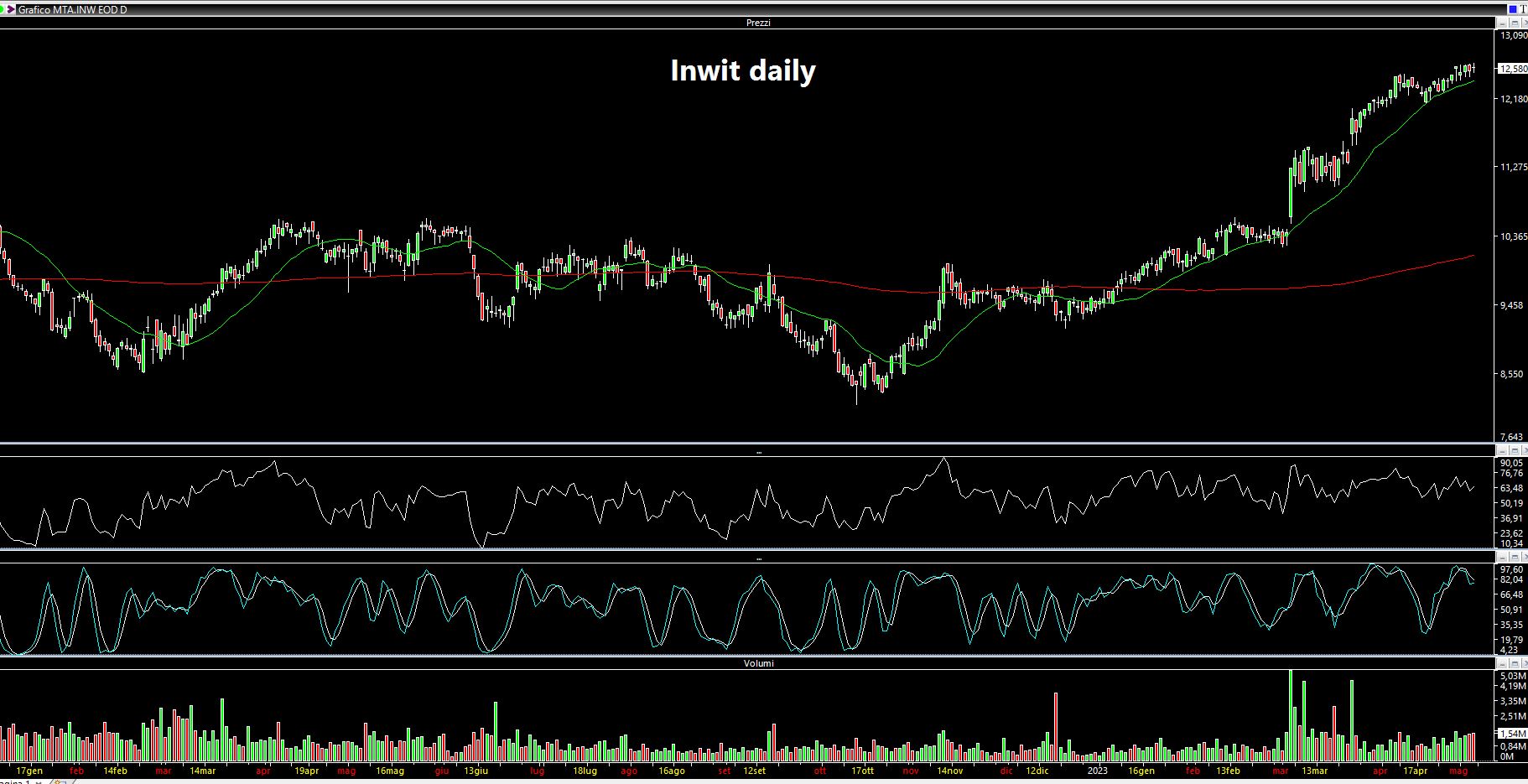Click the 13,090 price axis label

tap(1514, 36)
